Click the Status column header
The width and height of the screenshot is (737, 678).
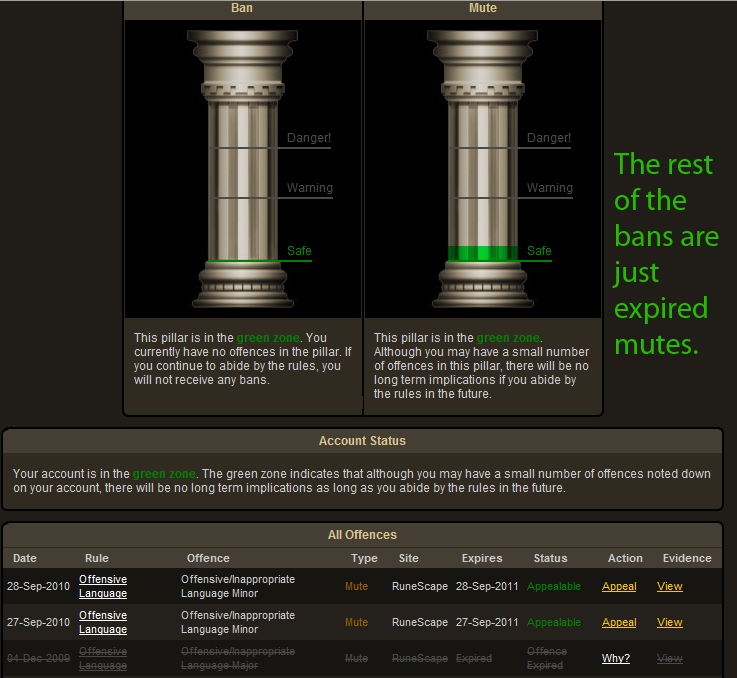click(x=550, y=558)
